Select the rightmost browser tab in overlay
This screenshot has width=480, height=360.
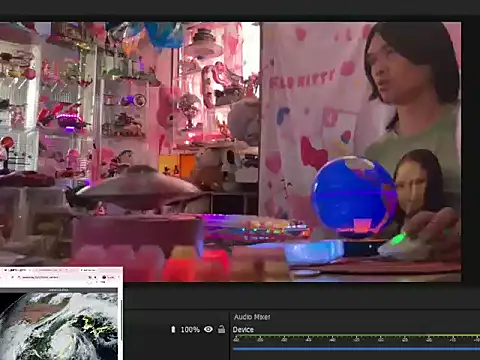89,270
